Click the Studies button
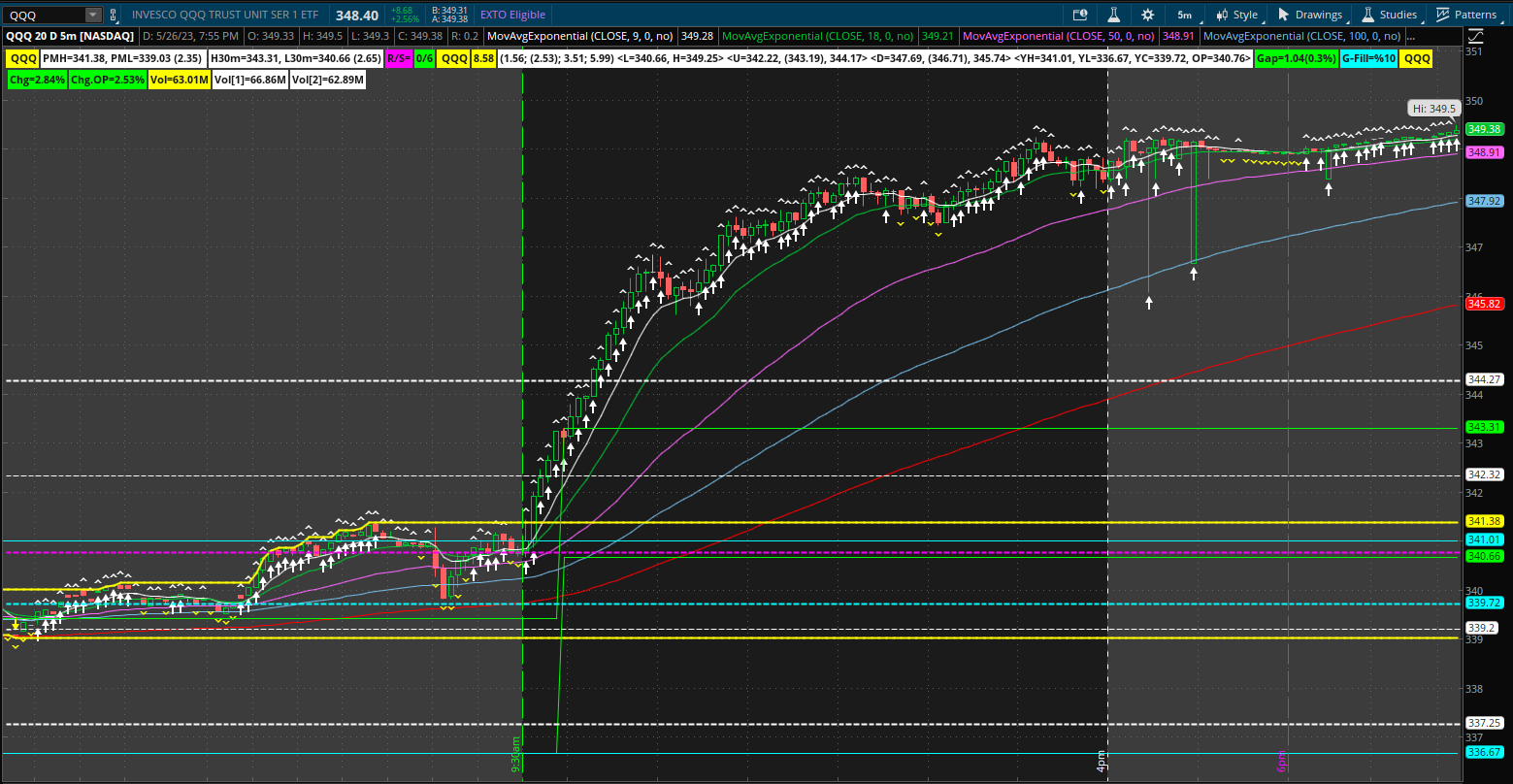The image size is (1513, 784). [1389, 15]
